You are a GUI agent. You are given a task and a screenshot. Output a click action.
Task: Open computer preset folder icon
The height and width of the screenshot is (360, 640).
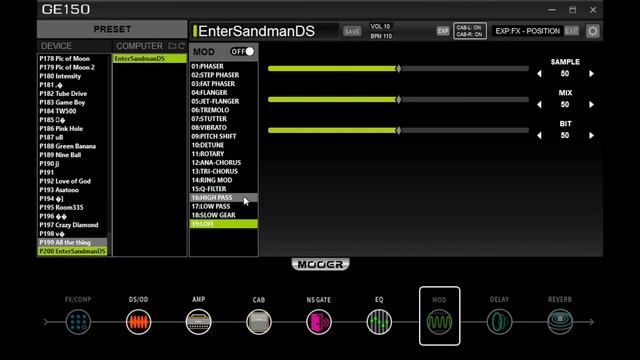172,46
